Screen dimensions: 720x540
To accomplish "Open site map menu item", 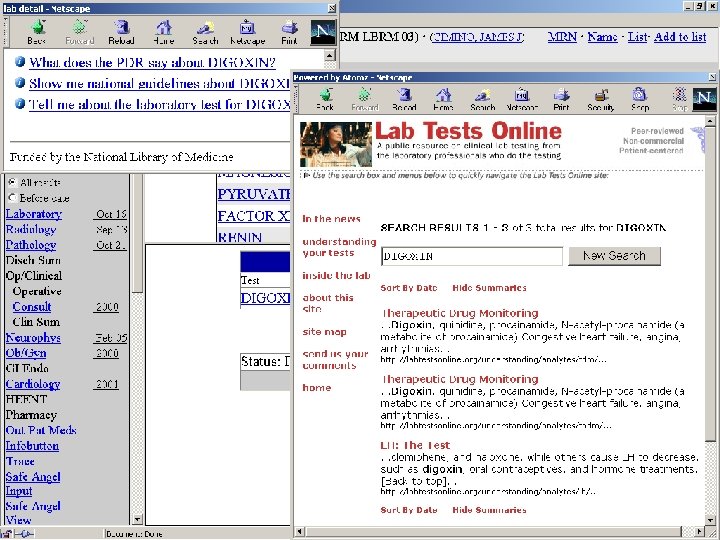I will tap(324, 332).
